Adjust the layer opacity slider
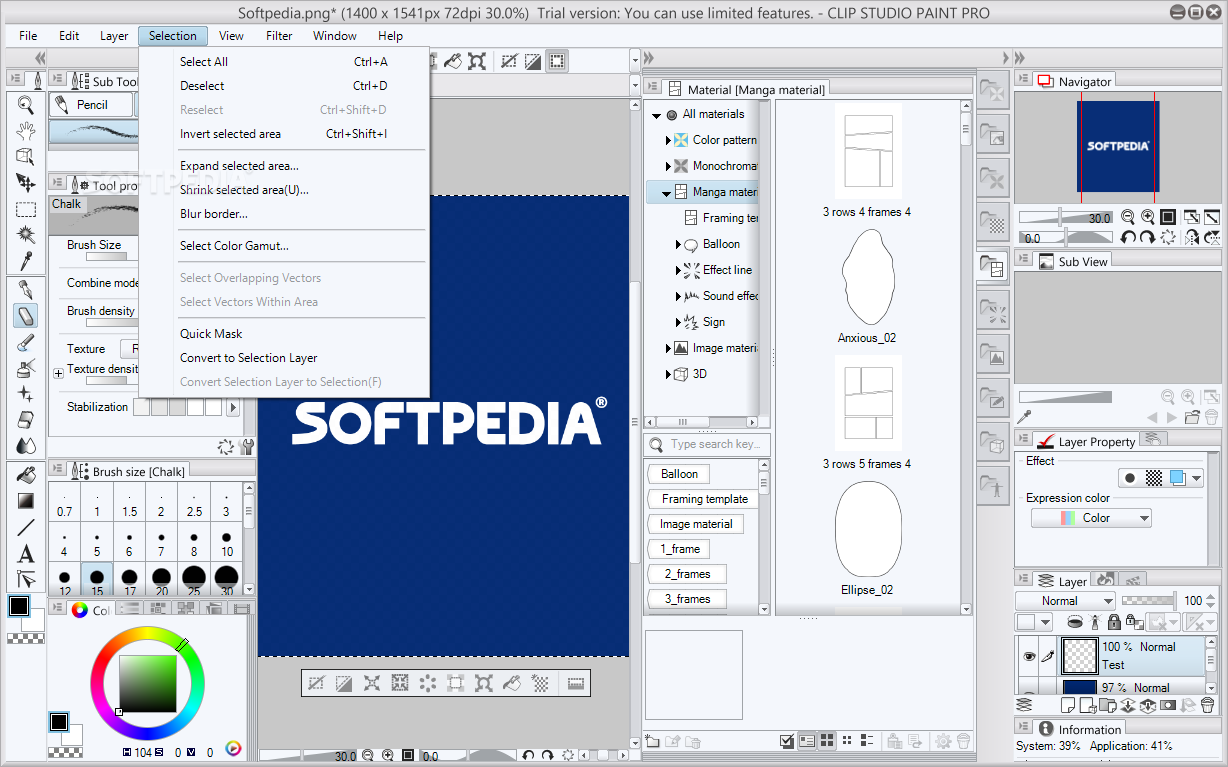Screen dimensions: 1228x767 pyautogui.click(x=1149, y=601)
